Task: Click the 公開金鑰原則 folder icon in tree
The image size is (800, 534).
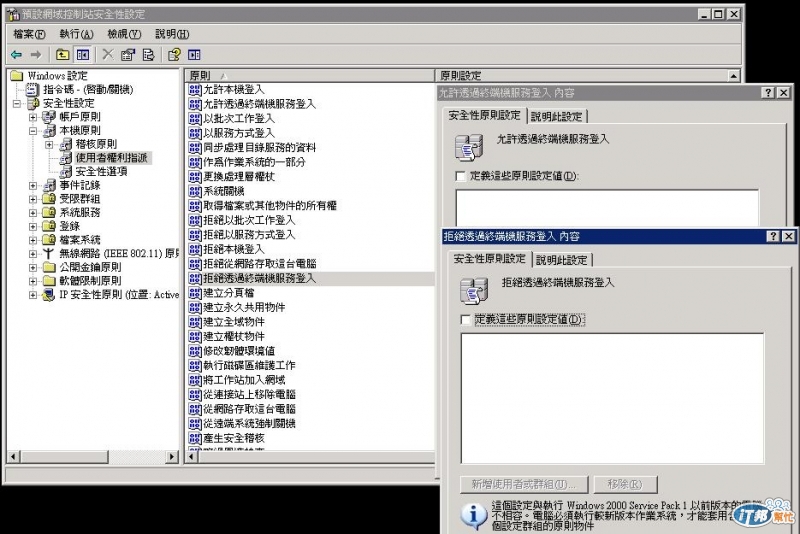Action: (49, 267)
